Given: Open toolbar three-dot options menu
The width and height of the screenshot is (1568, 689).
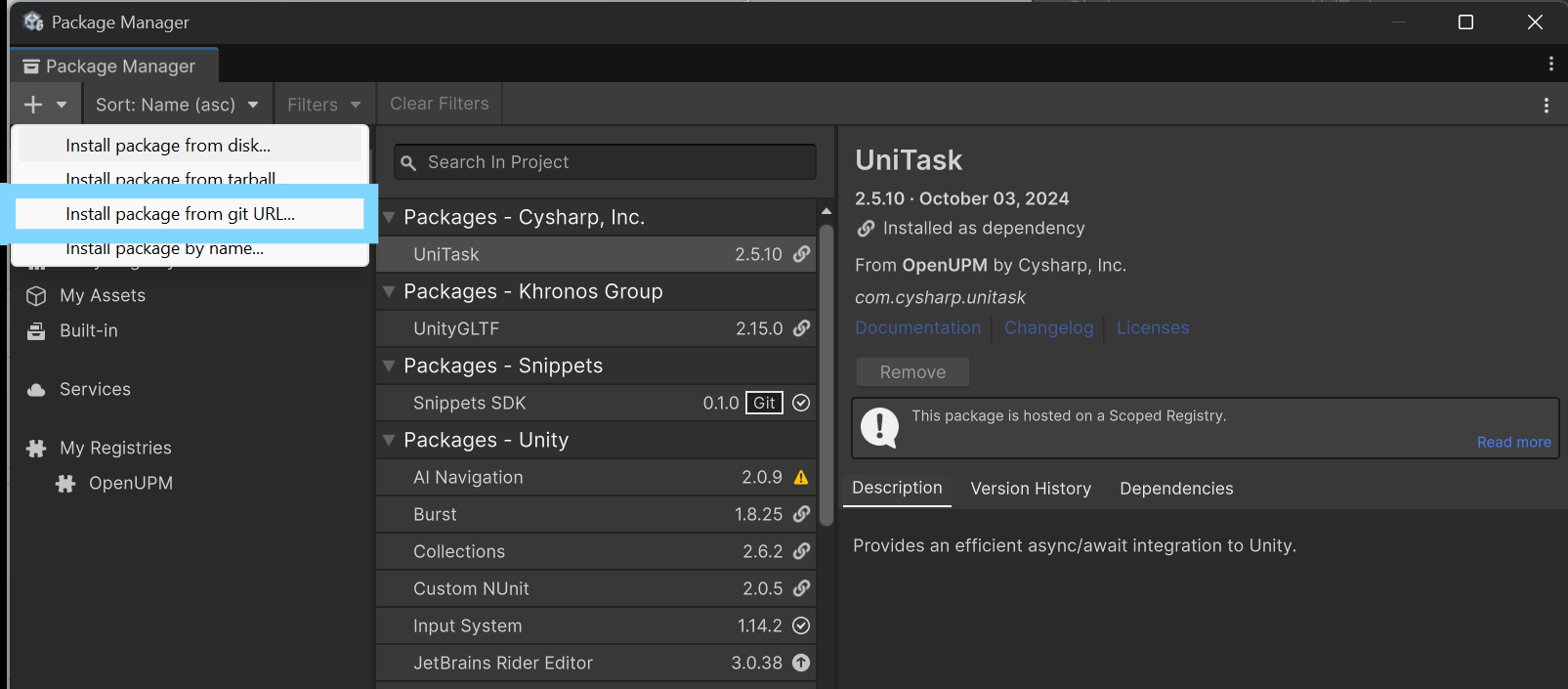Looking at the screenshot, I should coord(1546,105).
